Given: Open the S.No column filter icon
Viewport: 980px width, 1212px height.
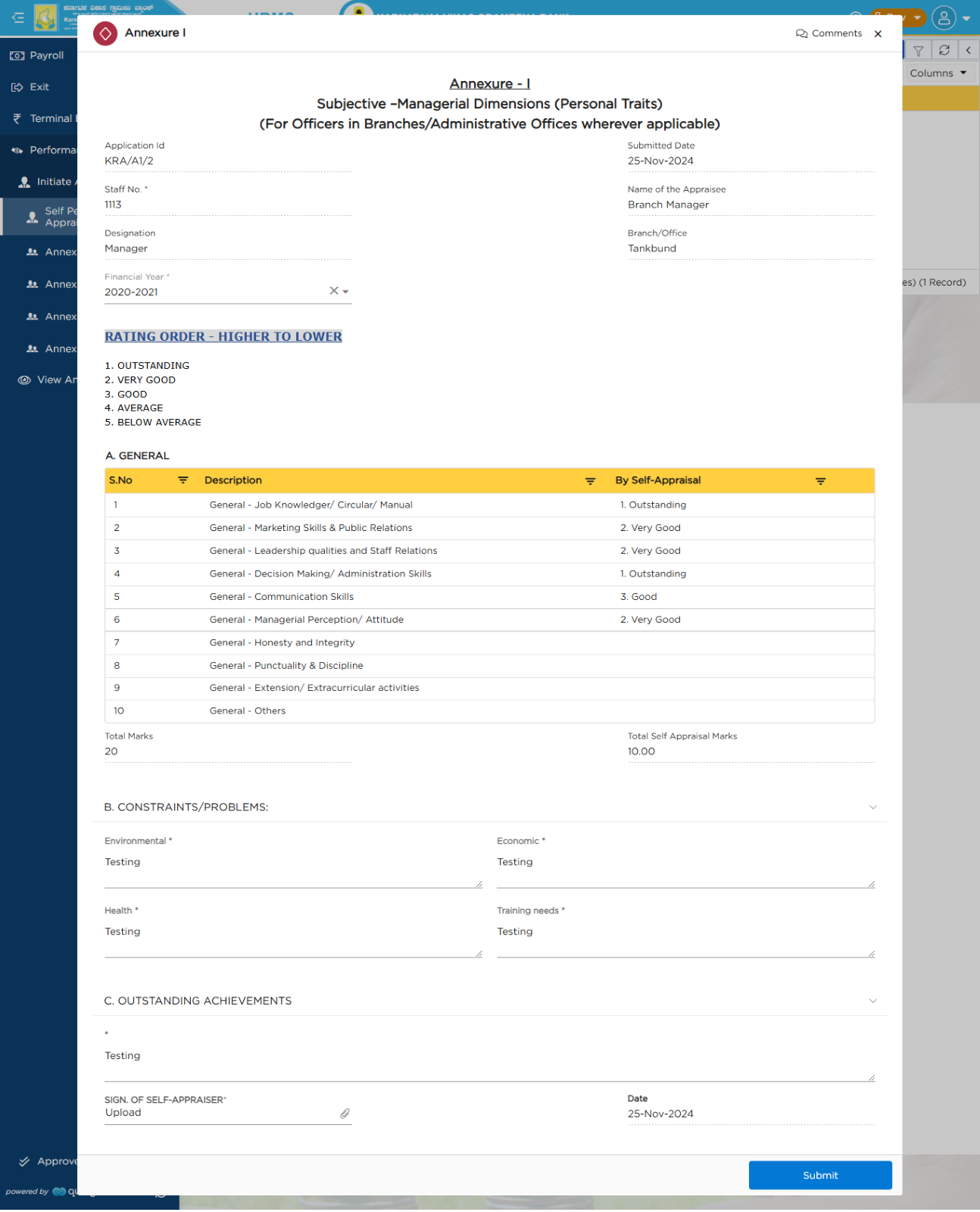Looking at the screenshot, I should point(183,480).
